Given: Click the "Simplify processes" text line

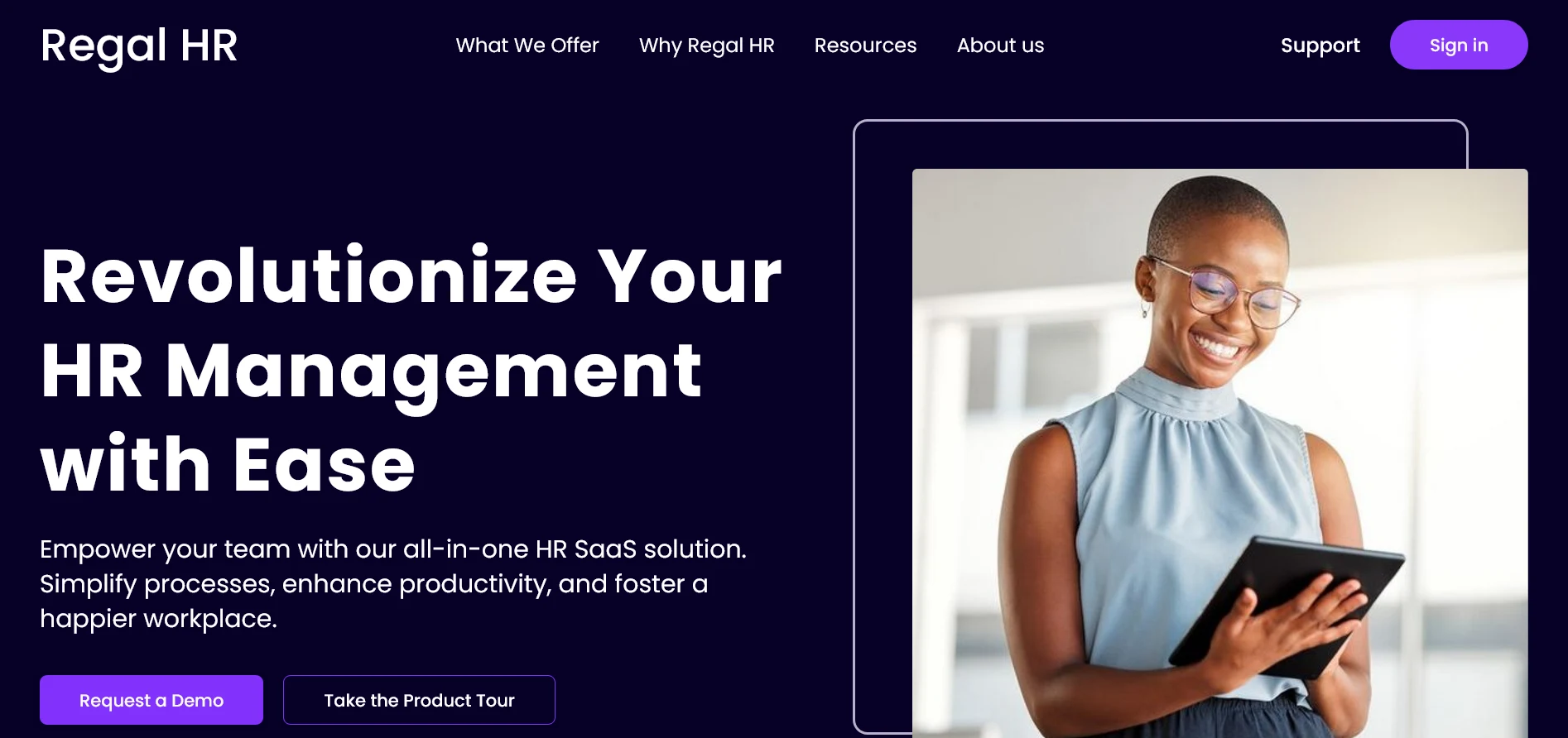Looking at the screenshot, I should (x=374, y=584).
